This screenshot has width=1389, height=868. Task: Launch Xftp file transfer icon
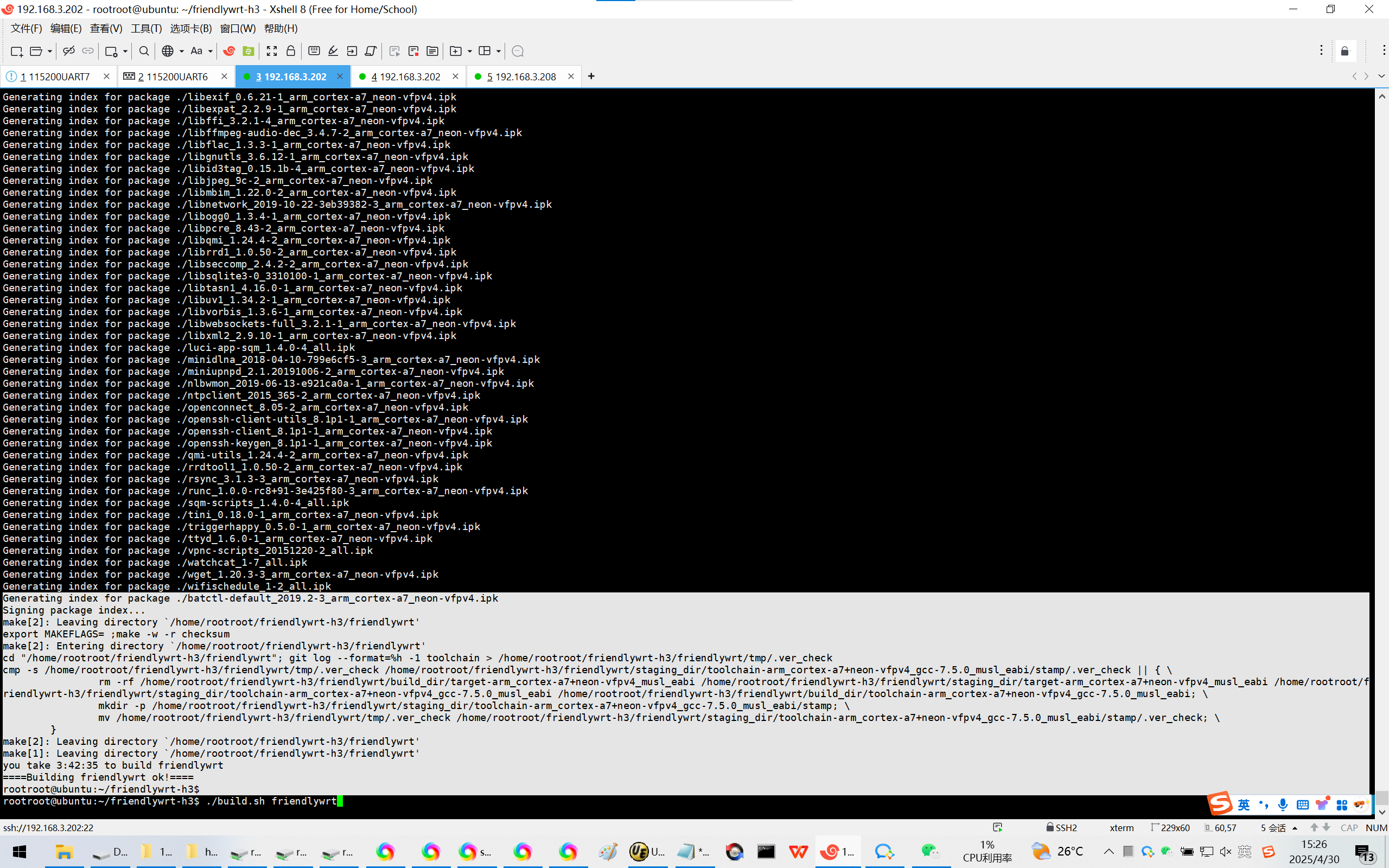pyautogui.click(x=248, y=51)
